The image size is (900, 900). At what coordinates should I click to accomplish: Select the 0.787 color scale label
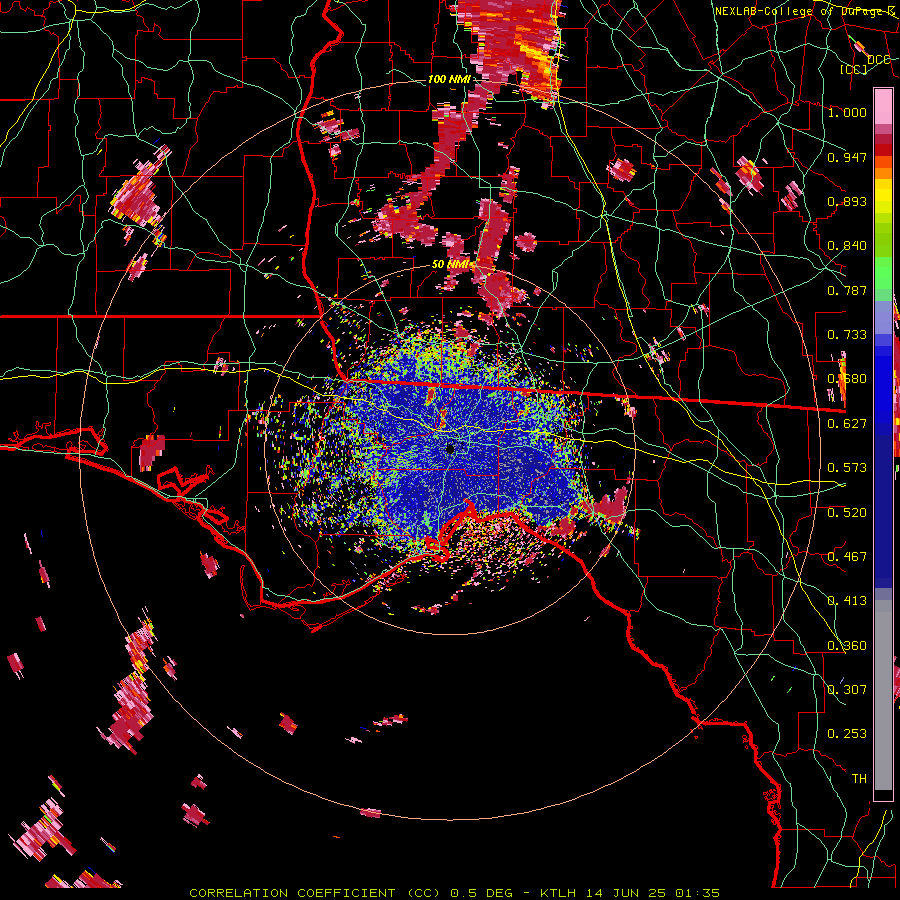(x=847, y=290)
